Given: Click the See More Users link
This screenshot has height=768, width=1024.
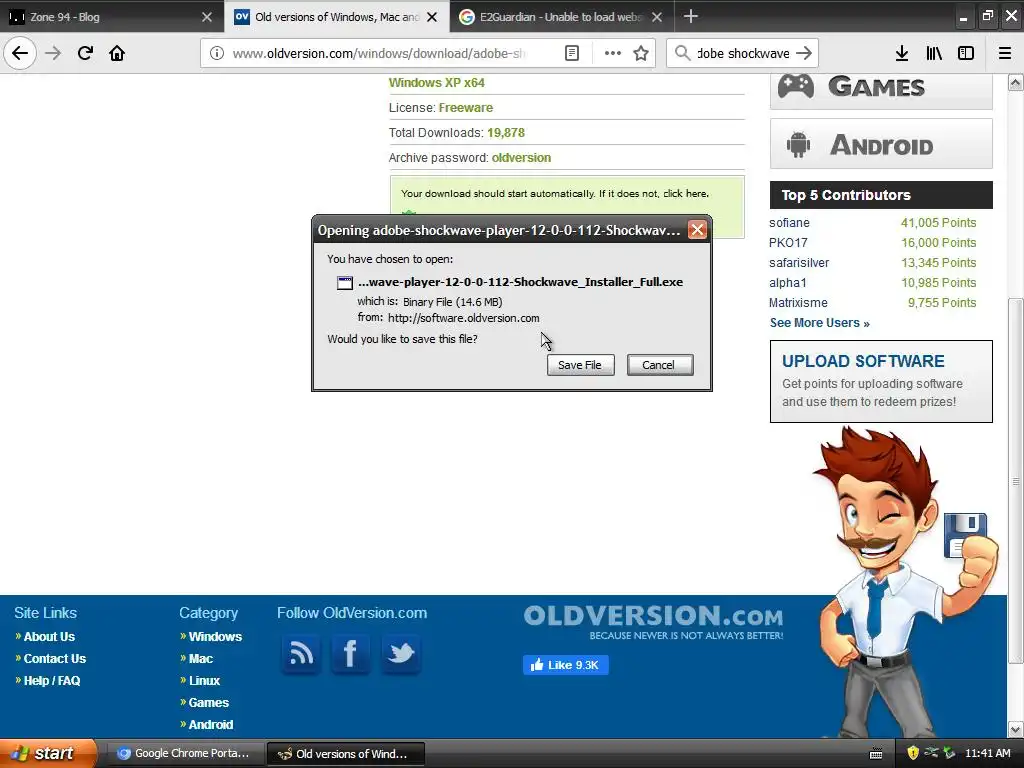Looking at the screenshot, I should [x=820, y=323].
